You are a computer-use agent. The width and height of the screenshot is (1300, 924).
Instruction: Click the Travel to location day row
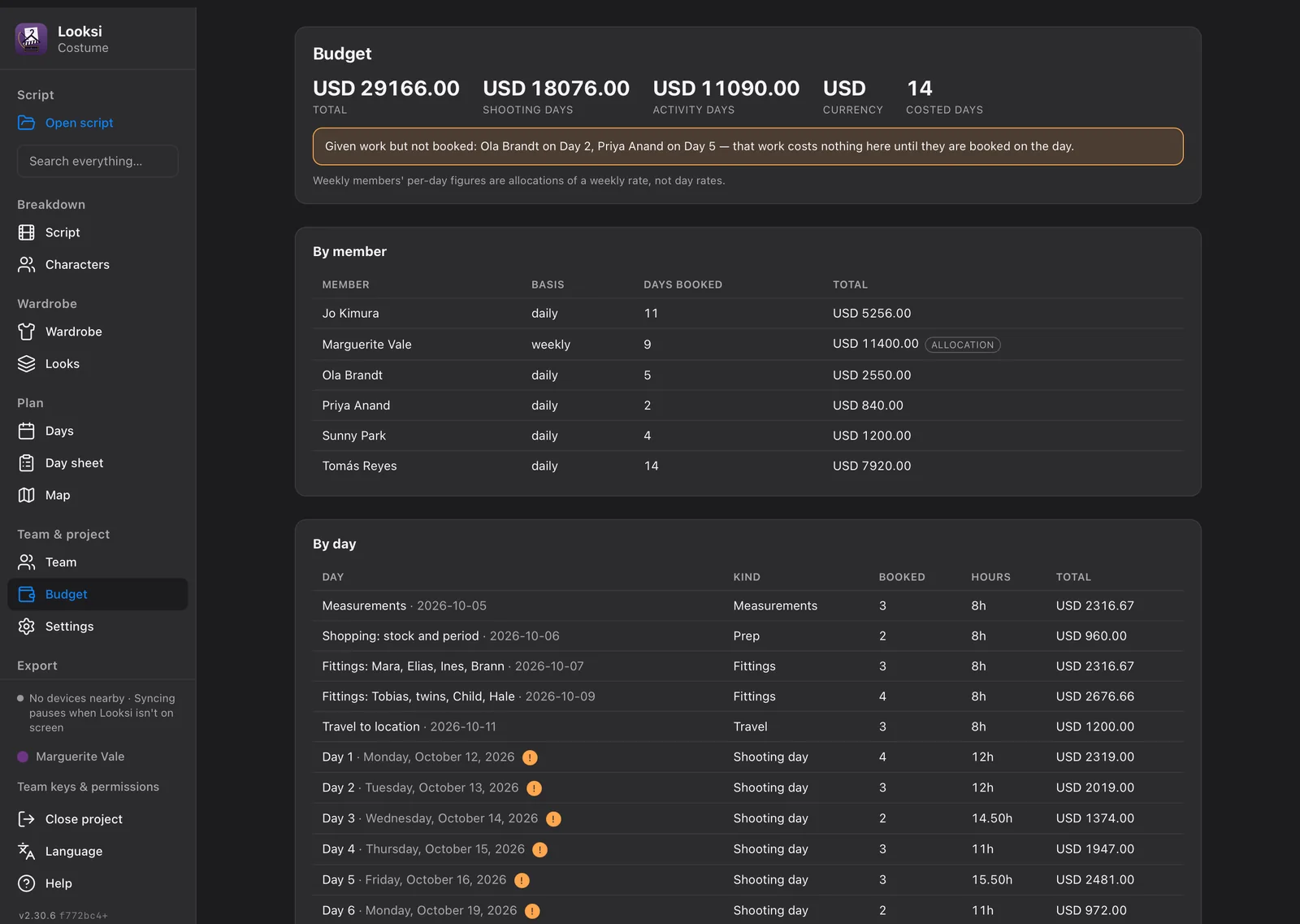747,727
